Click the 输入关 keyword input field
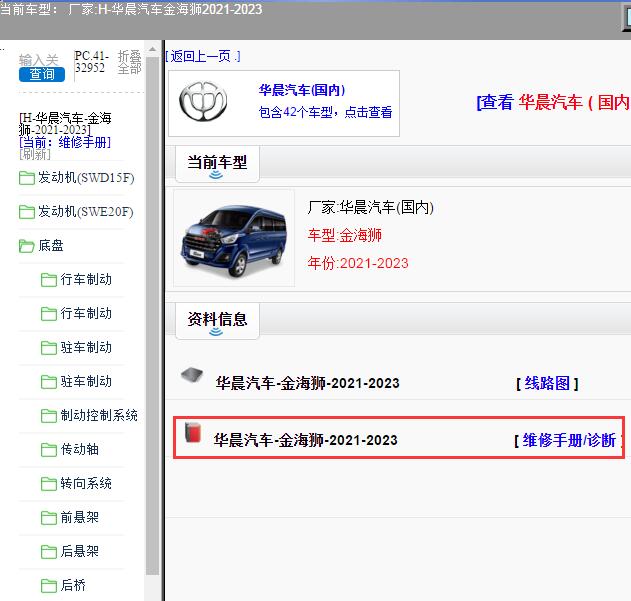 tap(39, 60)
